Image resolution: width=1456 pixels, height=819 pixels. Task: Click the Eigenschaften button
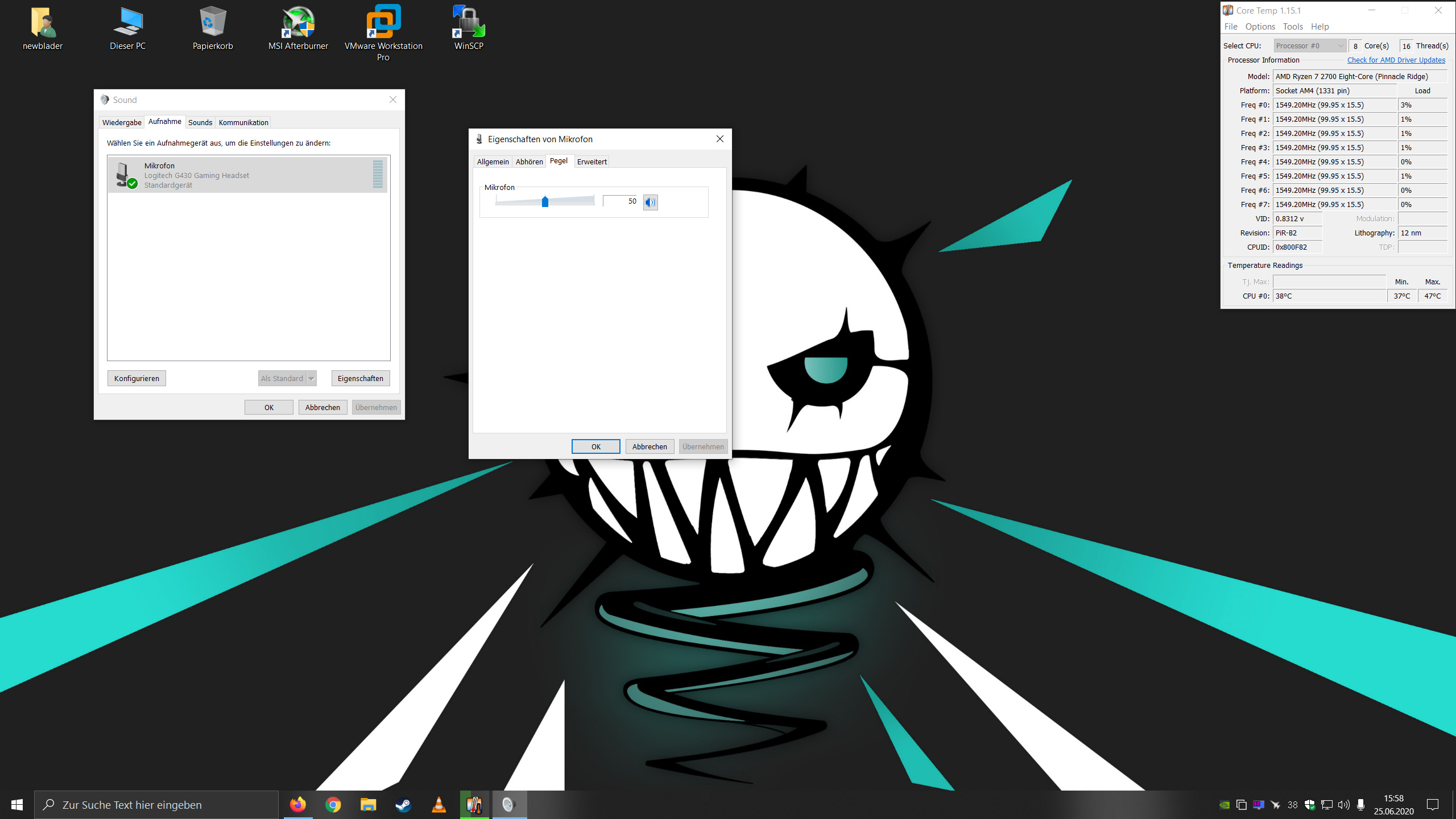[361, 378]
